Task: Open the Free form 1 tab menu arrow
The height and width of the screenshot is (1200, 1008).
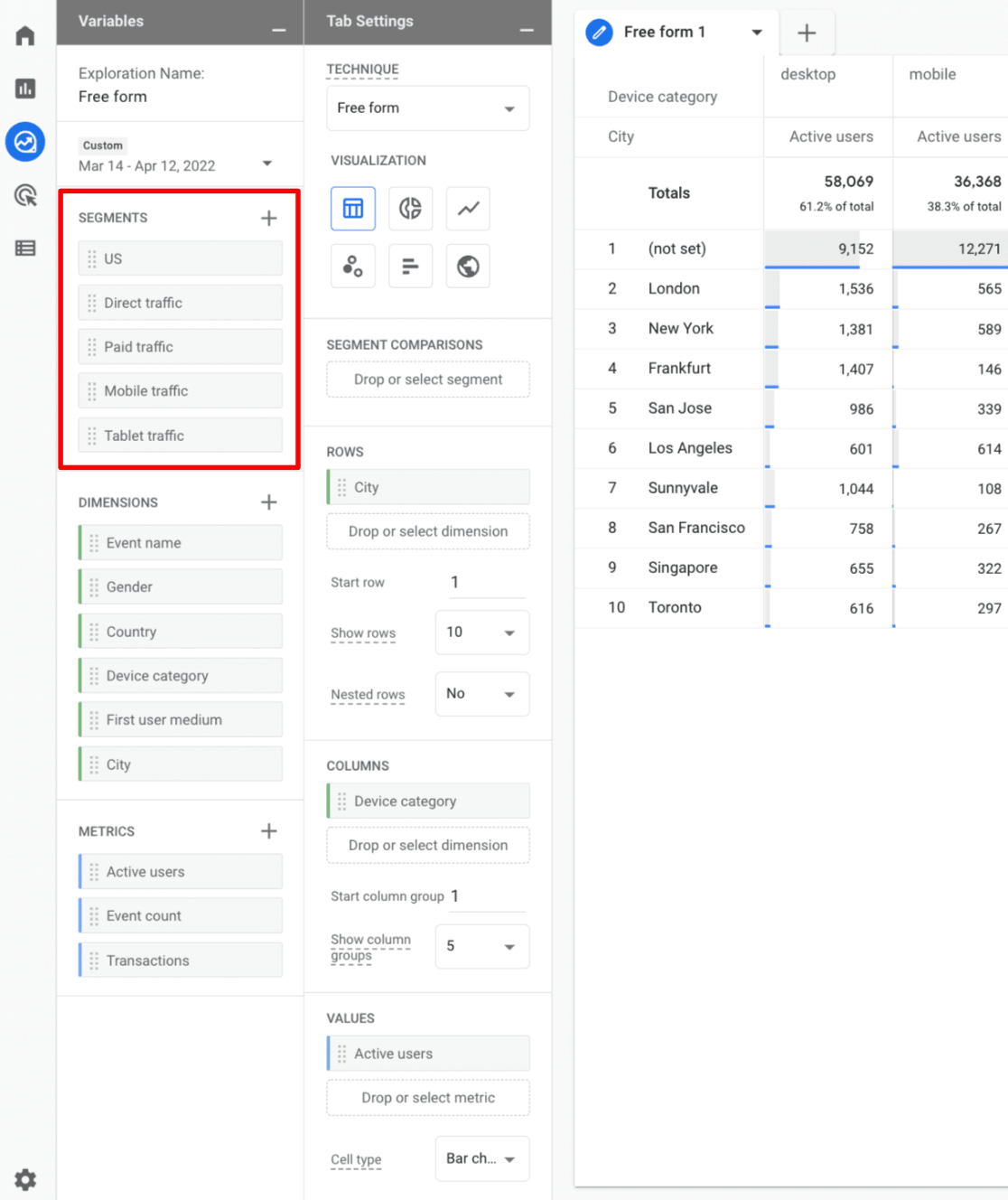Action: (x=757, y=32)
